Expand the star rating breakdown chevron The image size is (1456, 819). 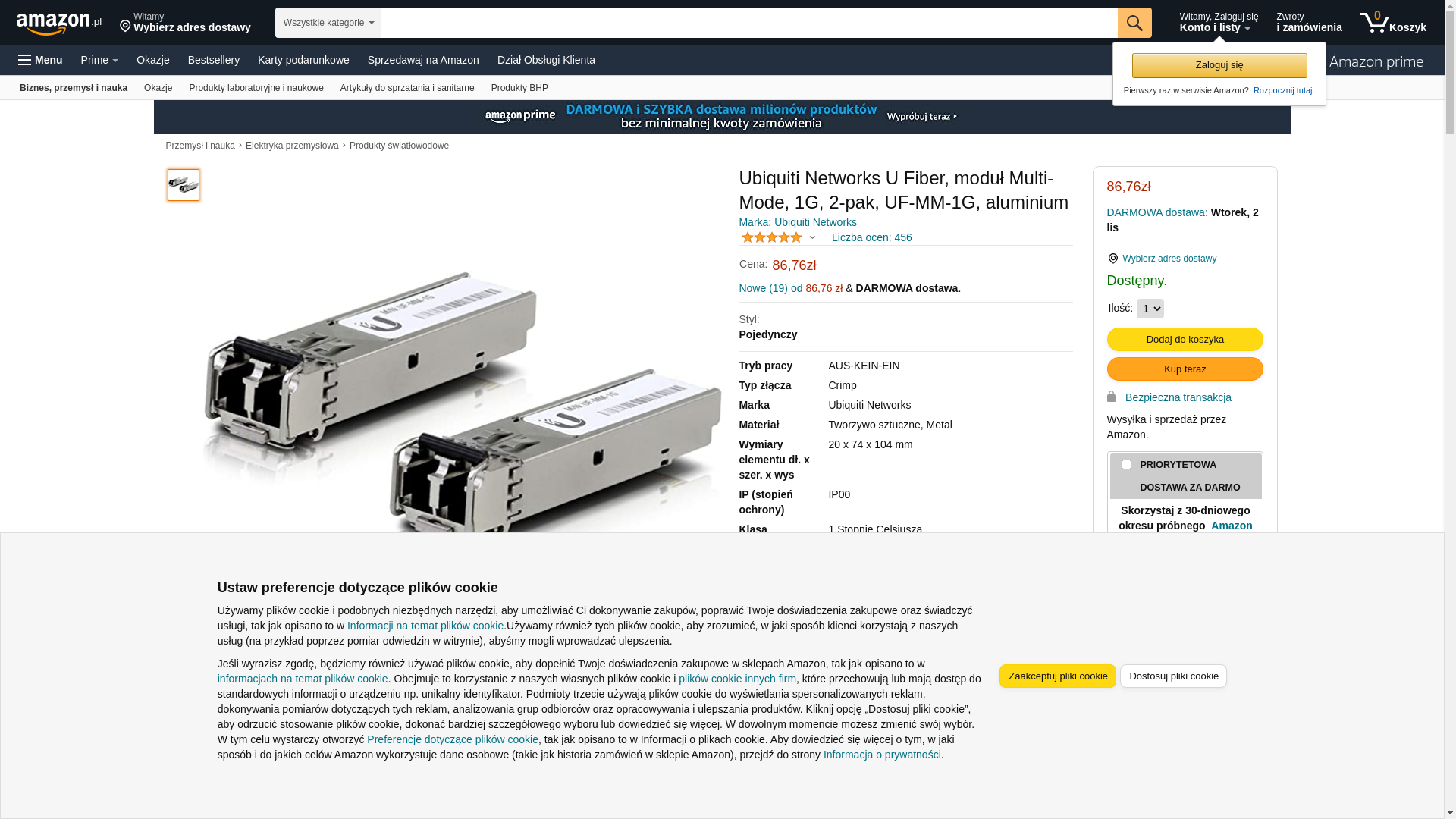[x=812, y=237]
